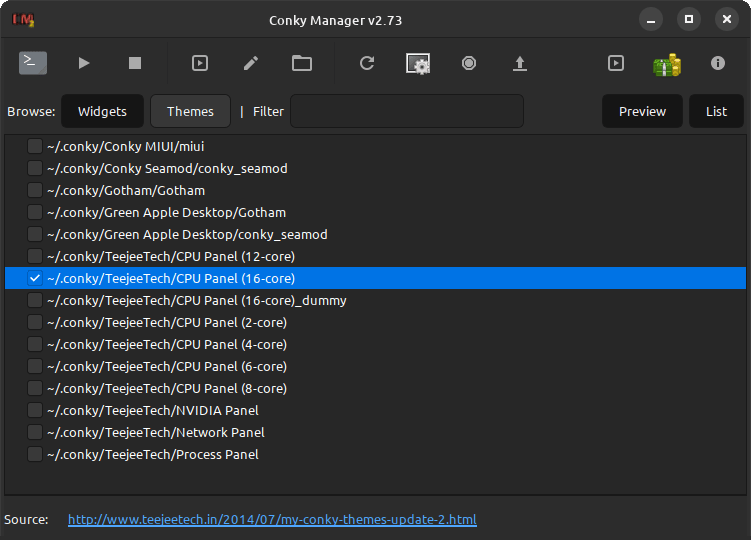
Task: Edit the widget with the pencil icon
Action: 251,63
